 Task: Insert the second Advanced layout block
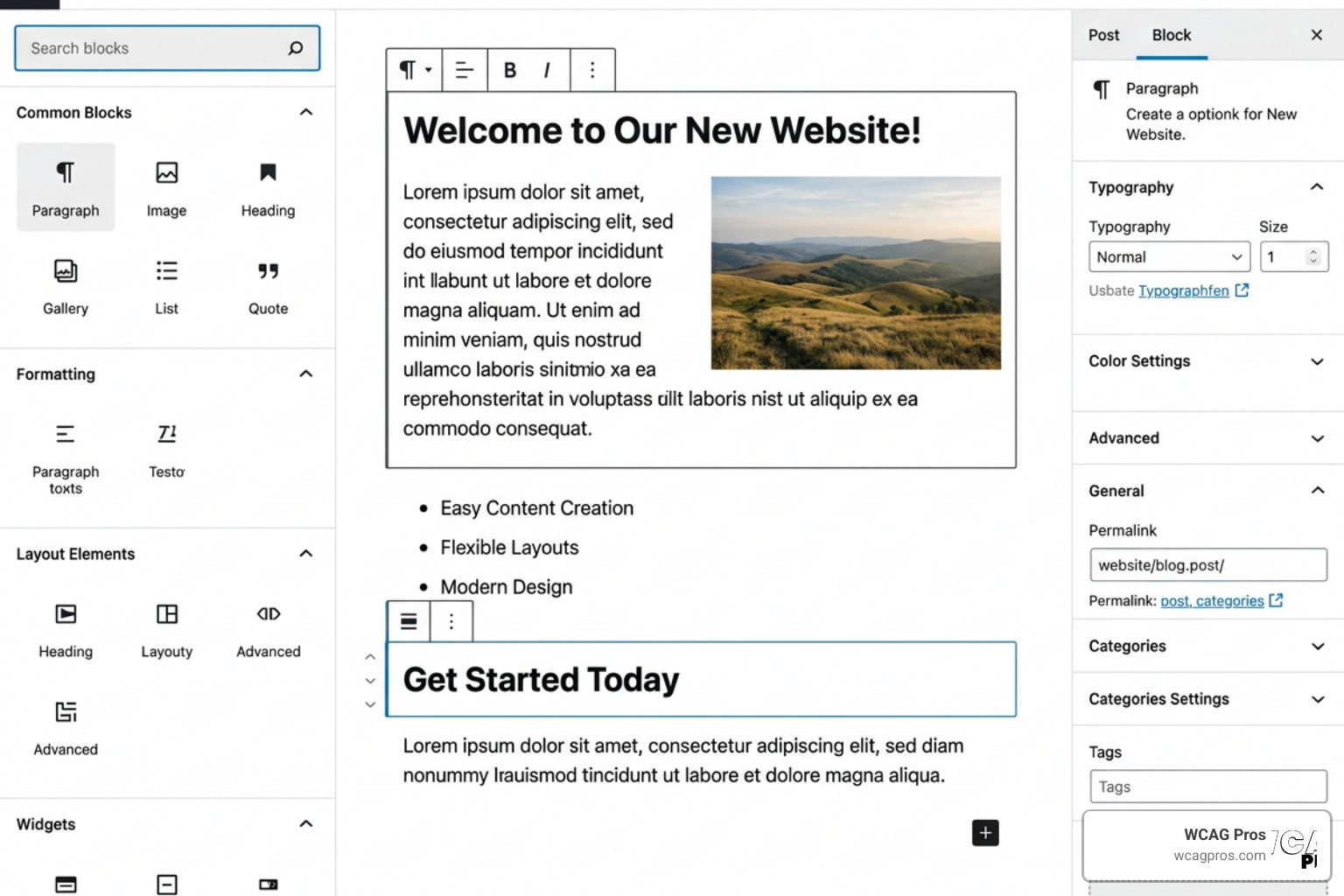point(66,728)
